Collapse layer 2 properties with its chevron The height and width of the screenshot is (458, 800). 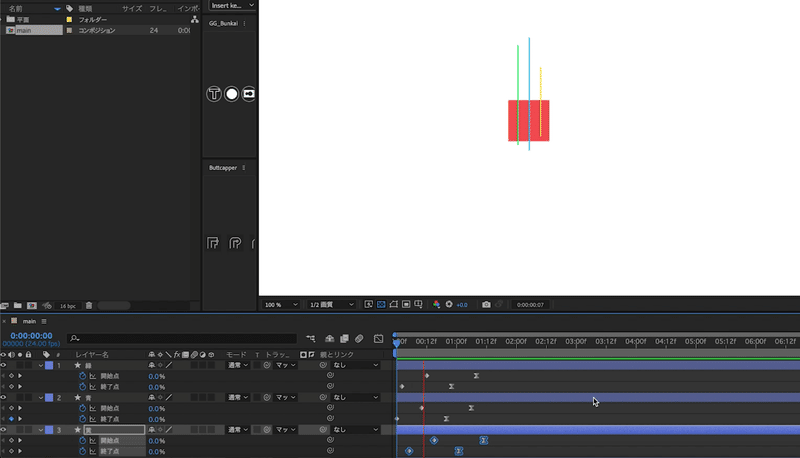coord(41,397)
